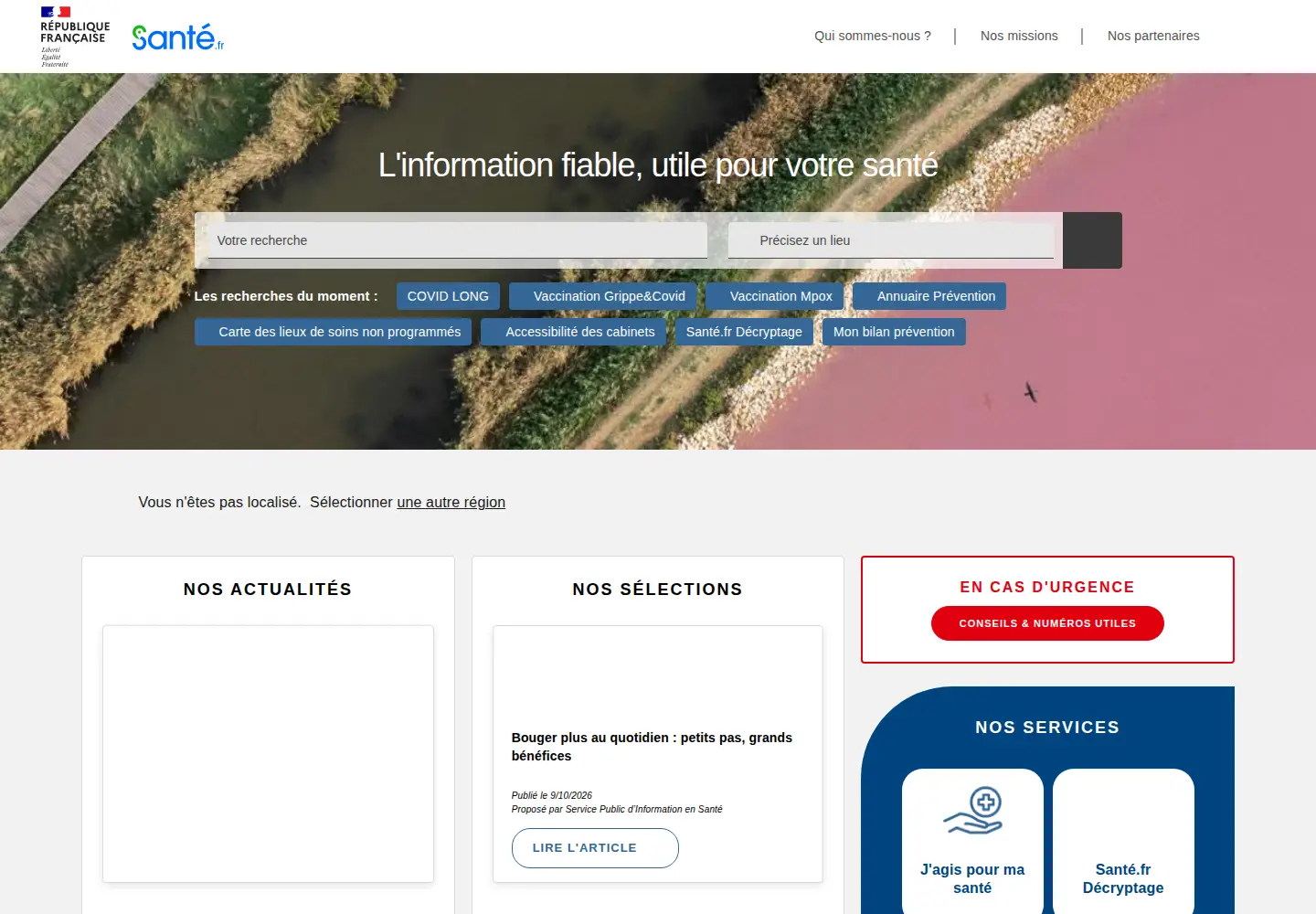The image size is (1316, 914).
Task: Open Nos missions menu item
Action: click(1019, 36)
